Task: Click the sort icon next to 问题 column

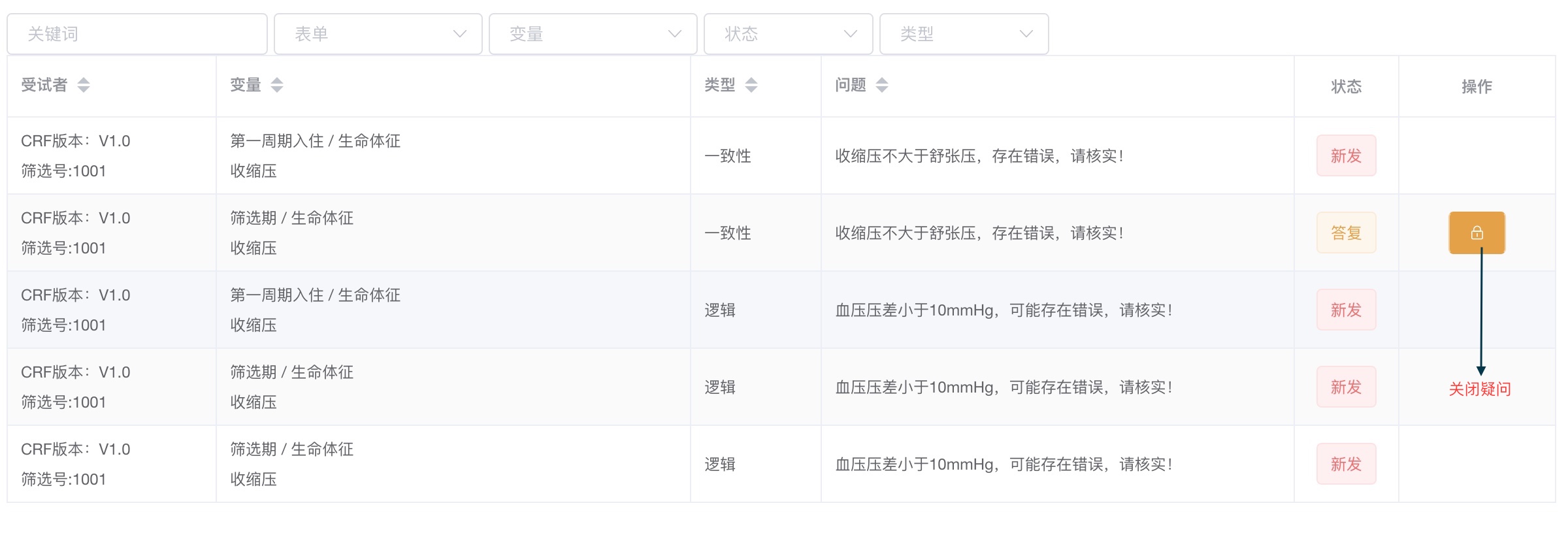Action: pos(881,85)
